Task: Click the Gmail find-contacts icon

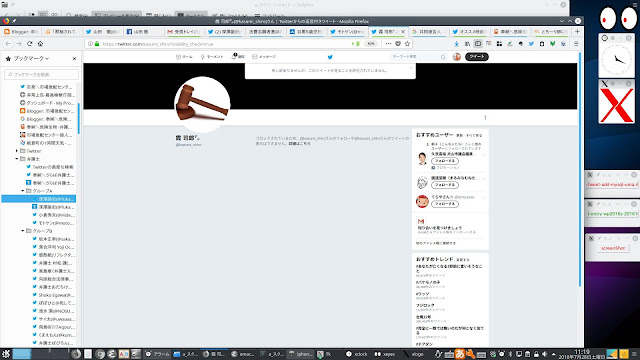Action: click(x=421, y=221)
